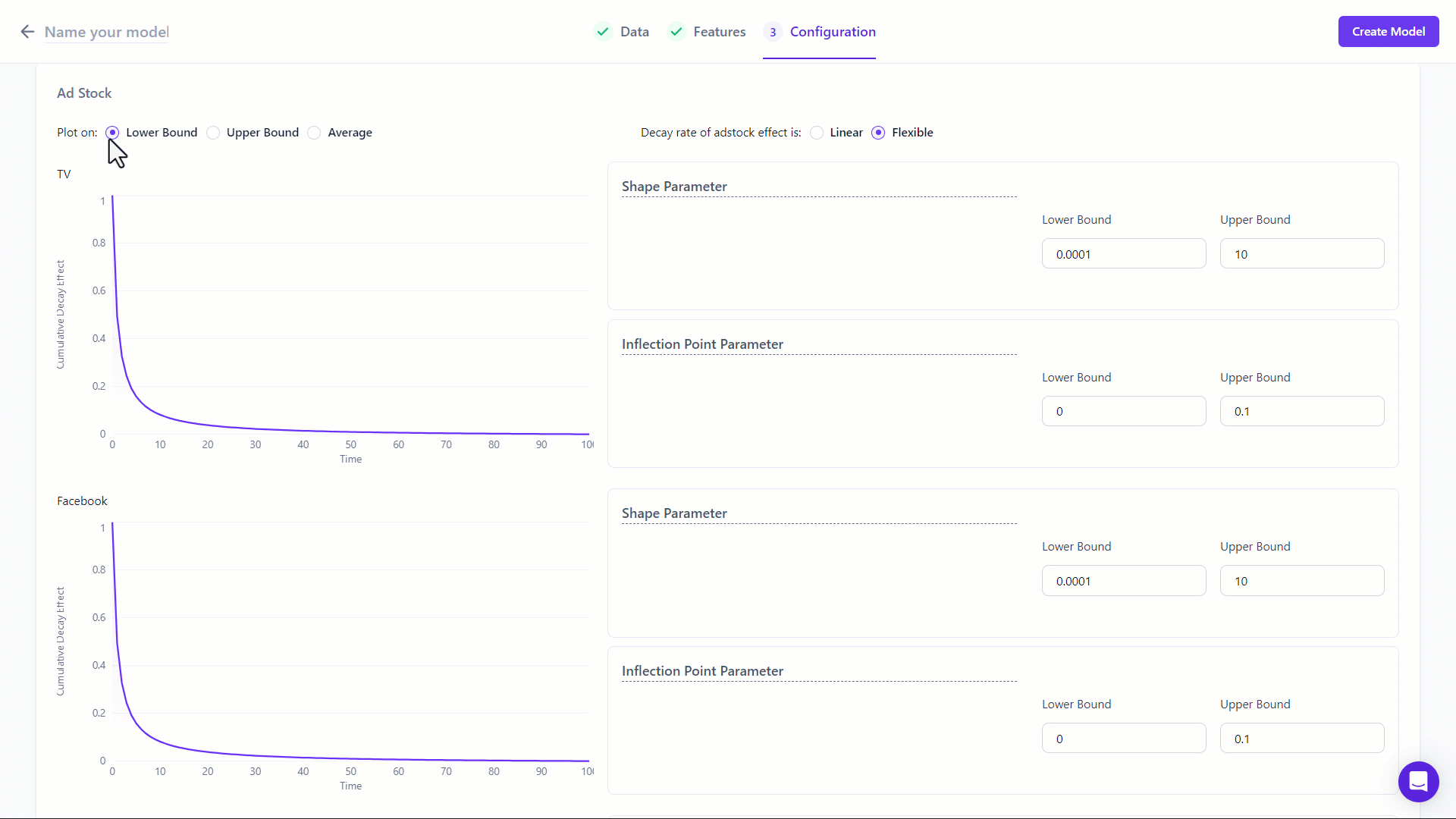Select the Average plot option
This screenshot has width=1456, height=819.
(x=315, y=132)
